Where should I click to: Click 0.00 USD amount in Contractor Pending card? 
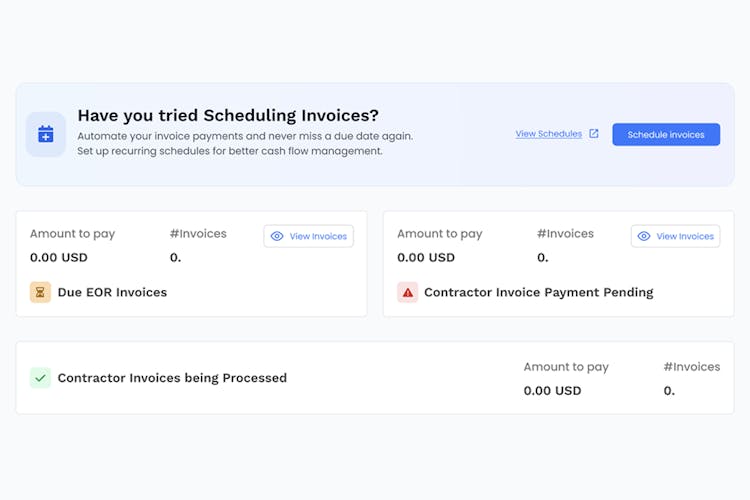tap(426, 257)
